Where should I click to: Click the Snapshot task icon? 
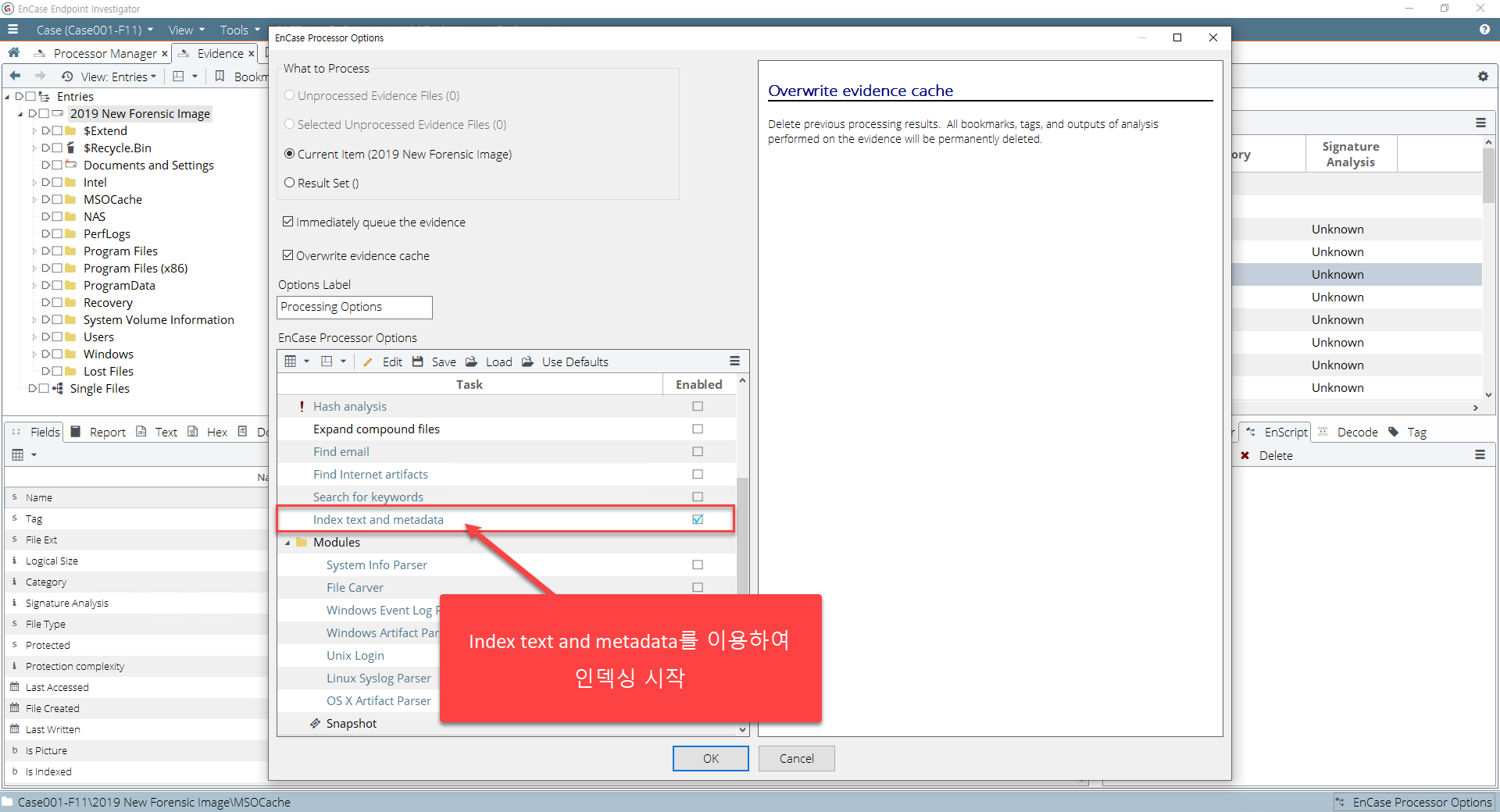coord(316,723)
